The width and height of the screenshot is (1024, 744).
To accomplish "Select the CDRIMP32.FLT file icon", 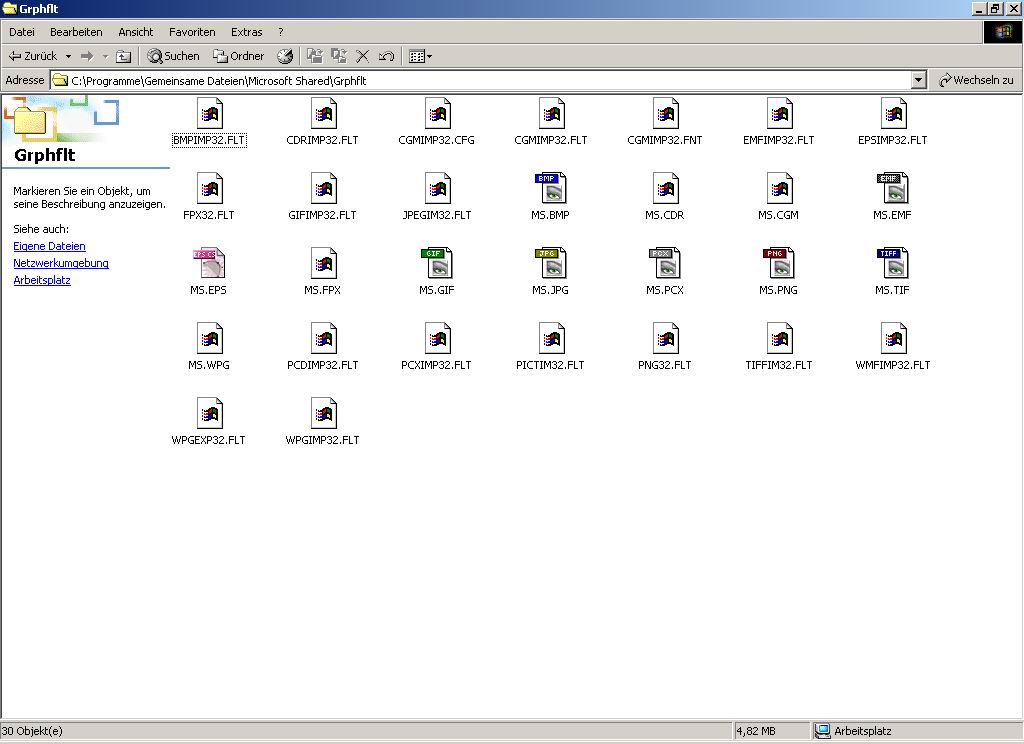I will (x=323, y=114).
